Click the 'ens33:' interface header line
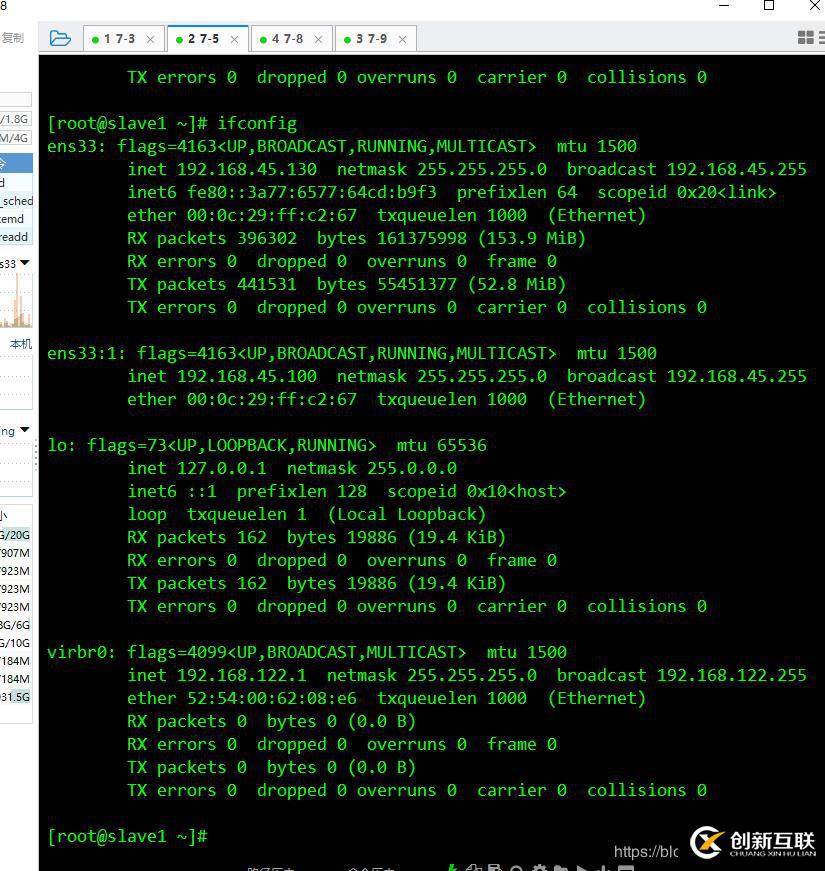Image resolution: width=825 pixels, height=871 pixels. 342,146
